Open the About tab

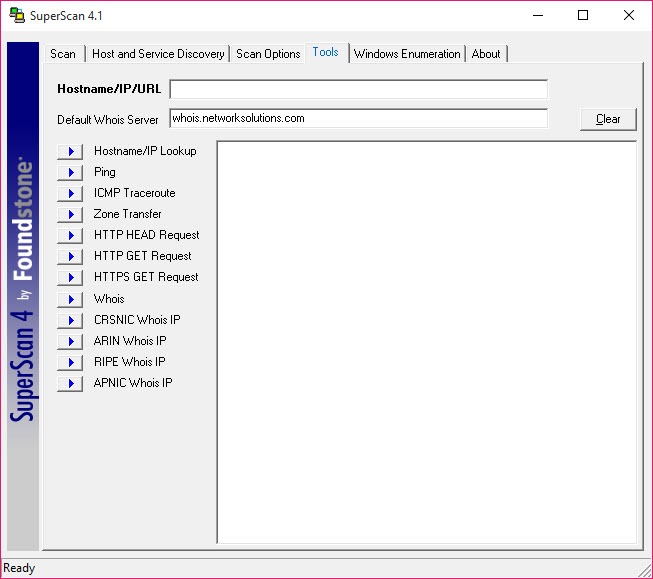click(x=486, y=54)
